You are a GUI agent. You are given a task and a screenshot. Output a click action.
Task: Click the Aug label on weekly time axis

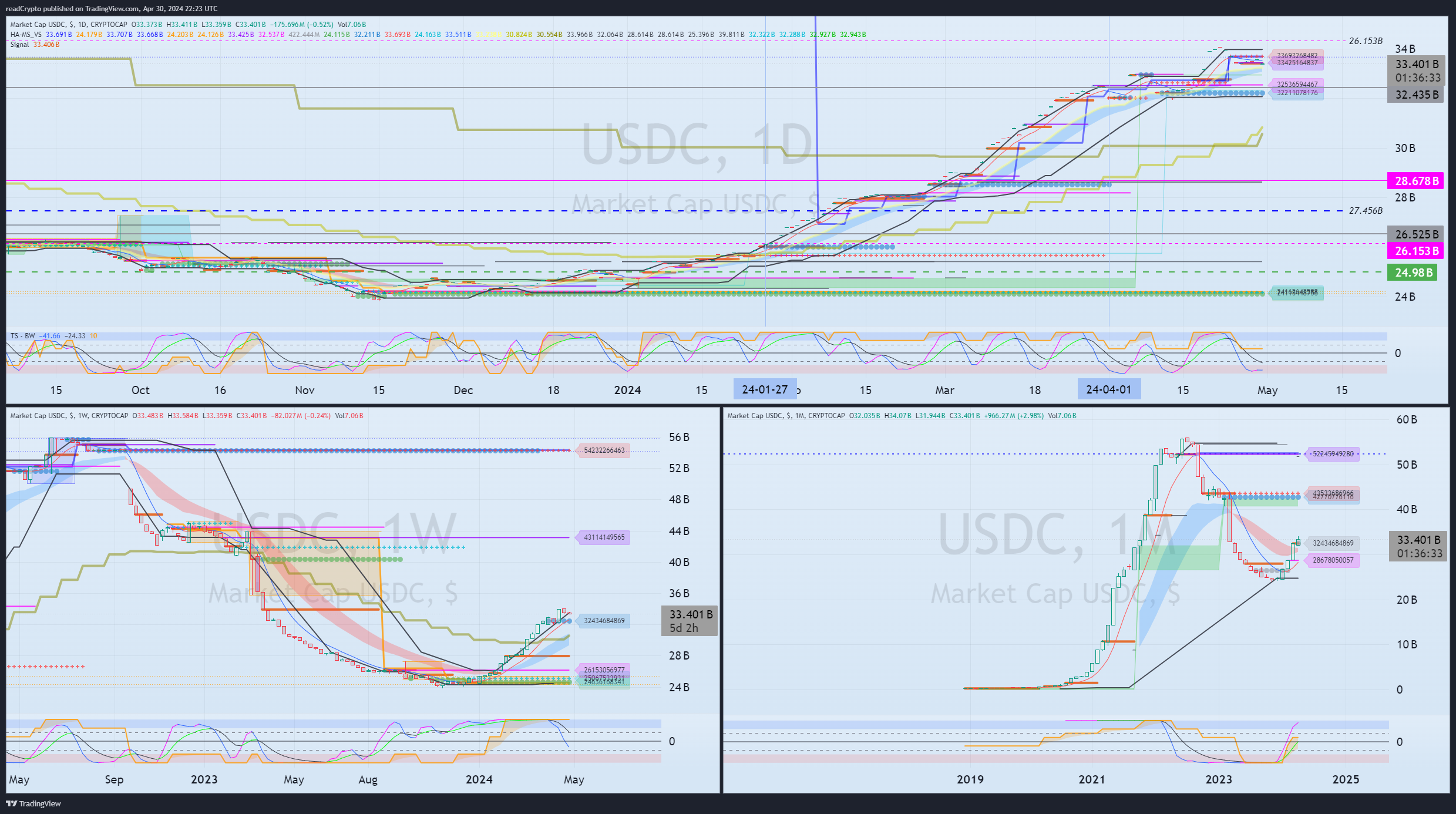[368, 779]
